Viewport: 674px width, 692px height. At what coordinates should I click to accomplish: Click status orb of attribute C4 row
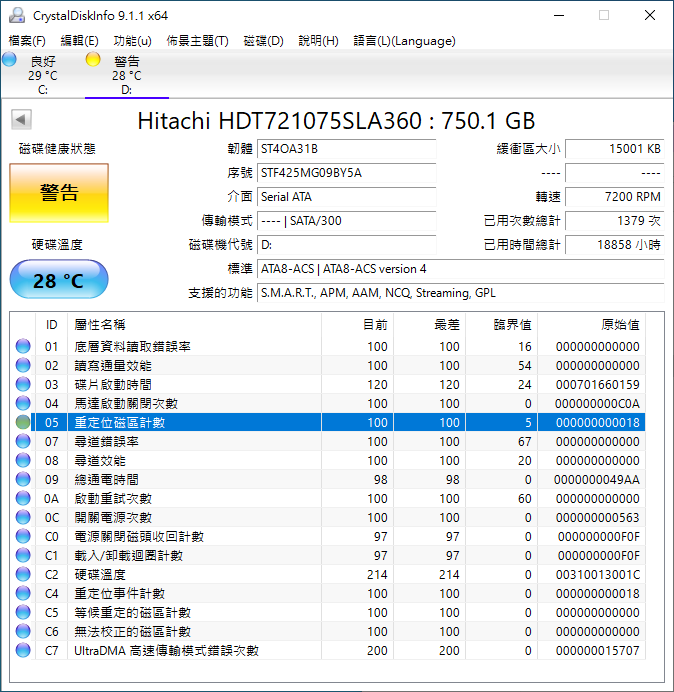23,593
